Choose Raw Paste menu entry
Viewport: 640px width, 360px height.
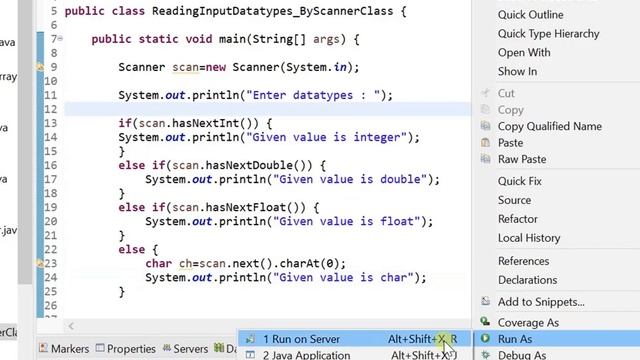click(522, 159)
